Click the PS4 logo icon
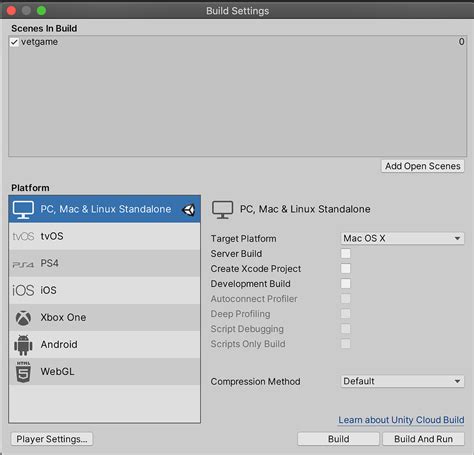This screenshot has width=474, height=455. click(x=23, y=264)
